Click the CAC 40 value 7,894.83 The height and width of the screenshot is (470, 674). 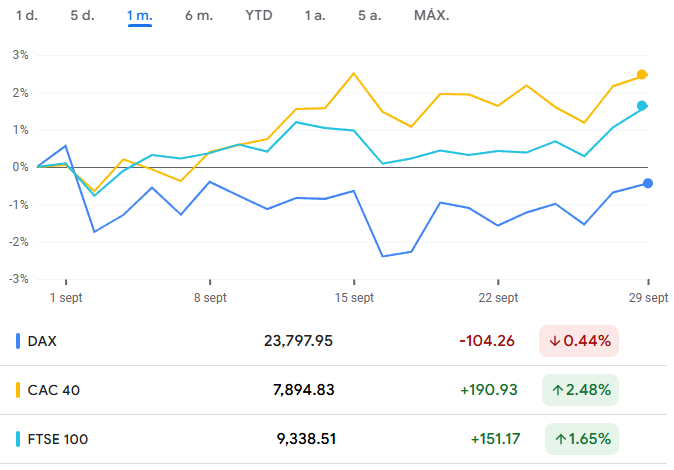[x=303, y=390]
